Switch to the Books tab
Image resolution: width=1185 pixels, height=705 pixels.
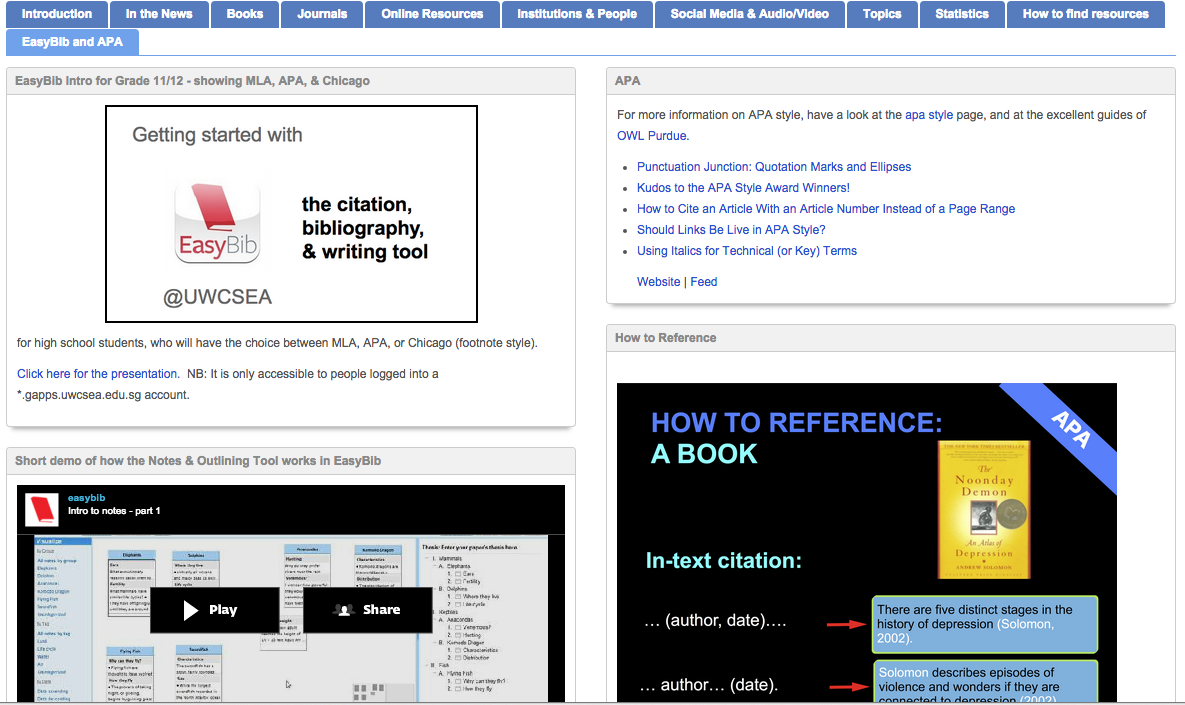(245, 14)
